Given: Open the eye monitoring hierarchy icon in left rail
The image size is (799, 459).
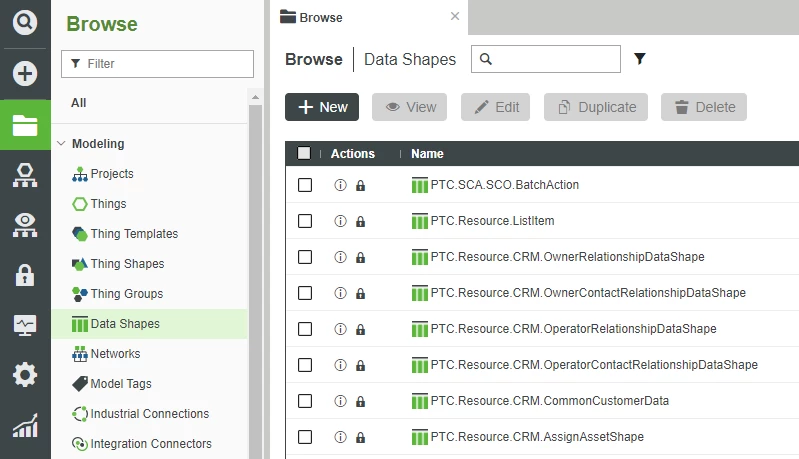Looking at the screenshot, I should [x=24, y=225].
